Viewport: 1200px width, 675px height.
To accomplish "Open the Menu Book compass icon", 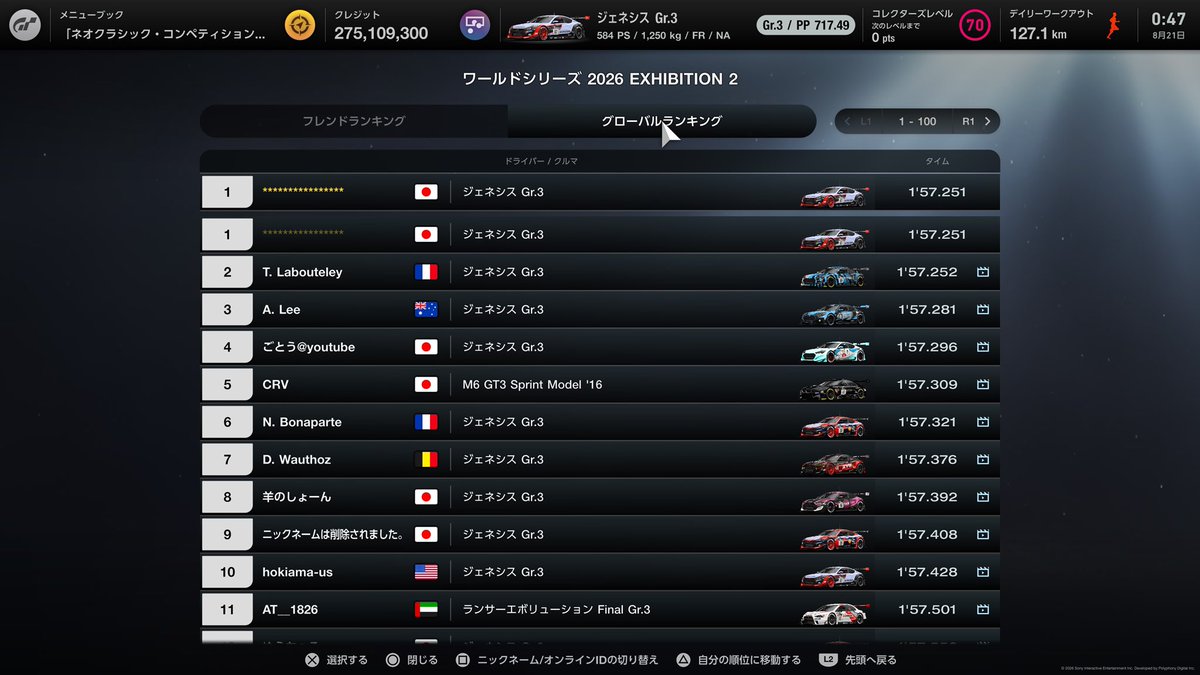I will click(298, 25).
